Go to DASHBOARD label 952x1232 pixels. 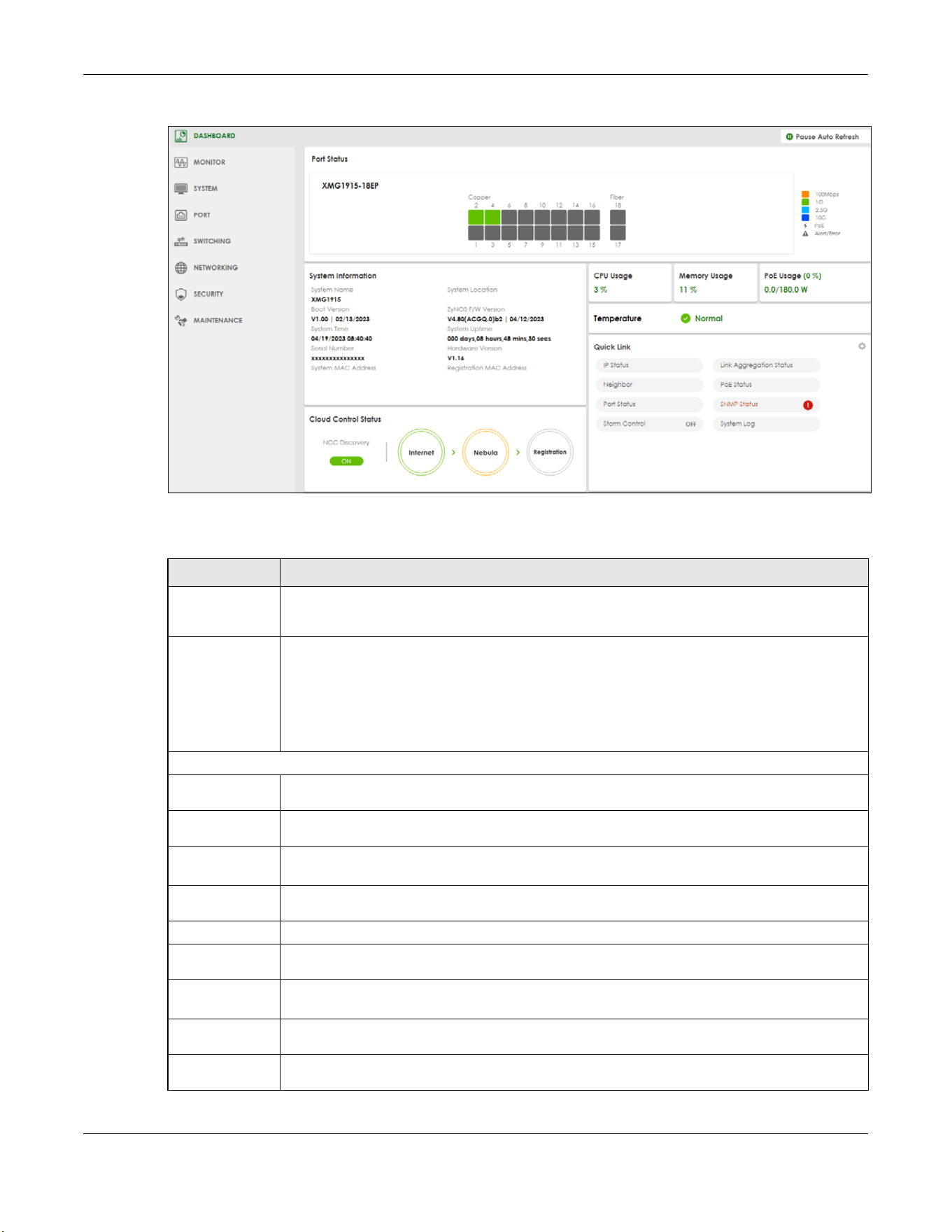tap(214, 136)
